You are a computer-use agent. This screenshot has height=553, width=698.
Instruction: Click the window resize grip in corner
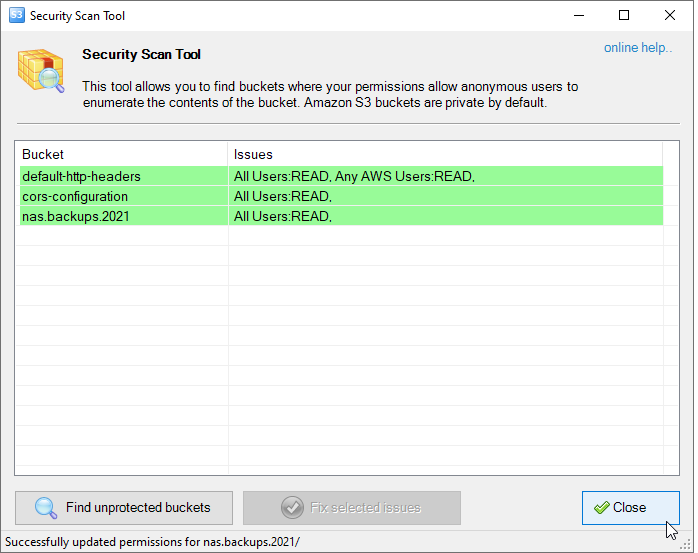click(686, 545)
